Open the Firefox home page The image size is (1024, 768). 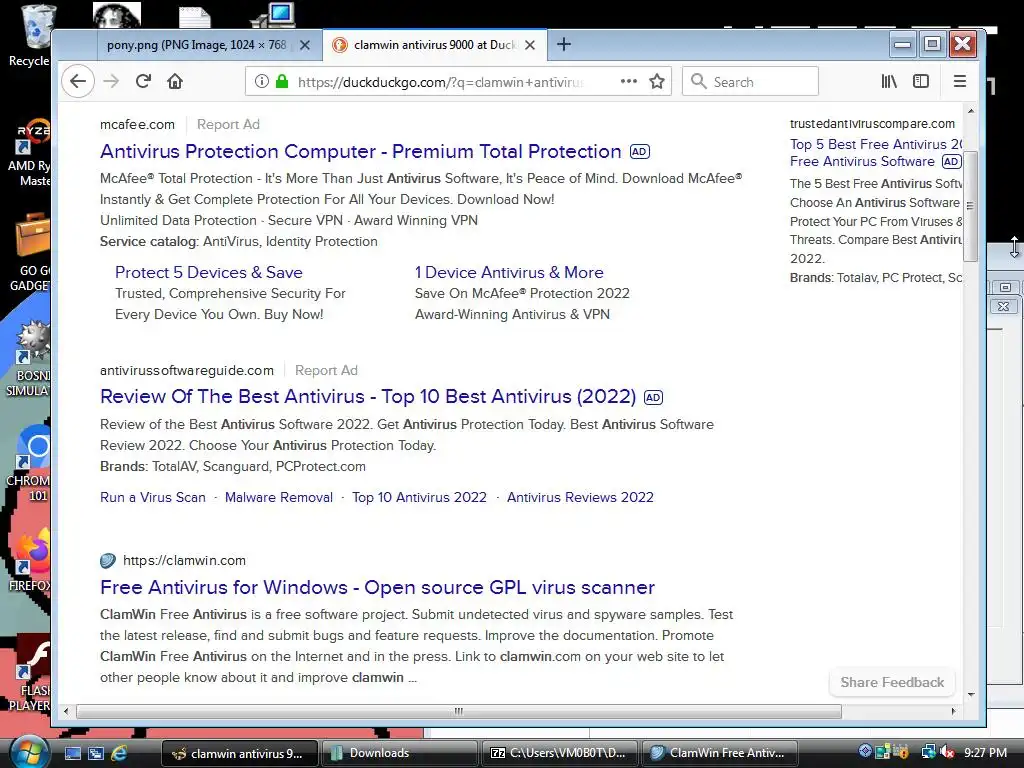tap(175, 82)
